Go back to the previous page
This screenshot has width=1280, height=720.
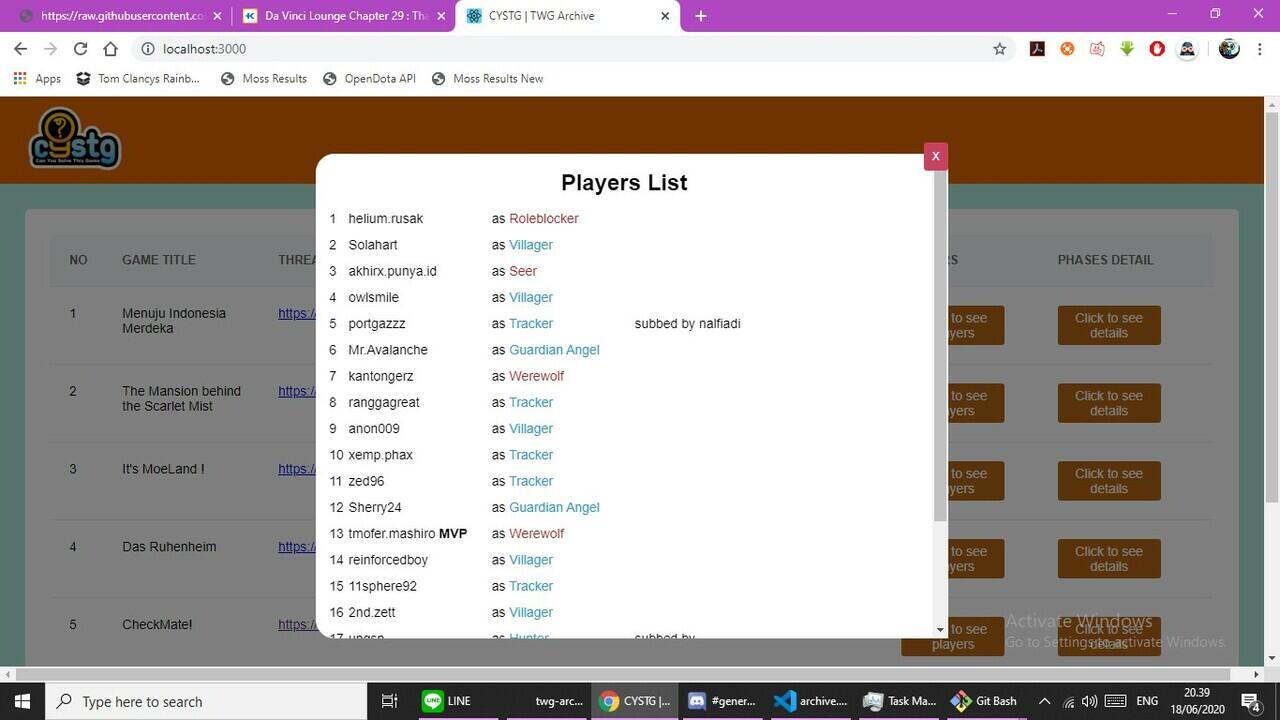(20, 49)
